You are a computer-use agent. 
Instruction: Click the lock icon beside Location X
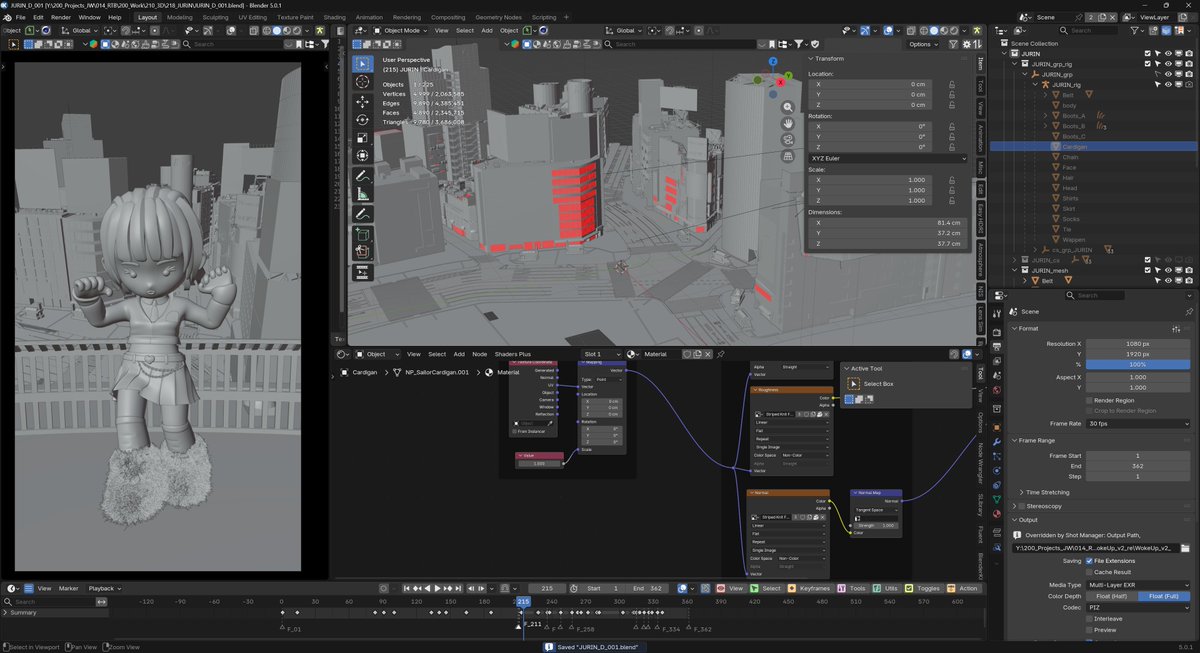coord(950,84)
